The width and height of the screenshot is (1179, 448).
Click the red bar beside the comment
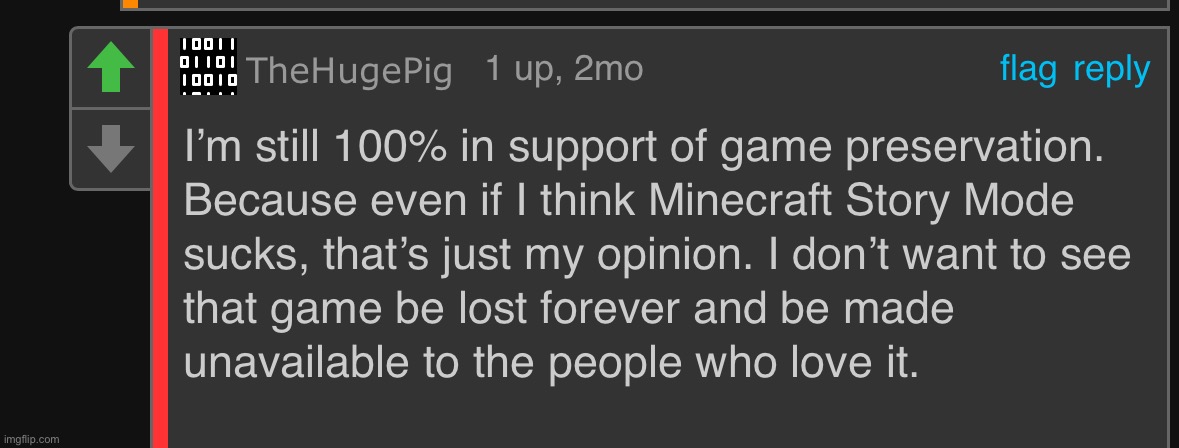(x=159, y=238)
